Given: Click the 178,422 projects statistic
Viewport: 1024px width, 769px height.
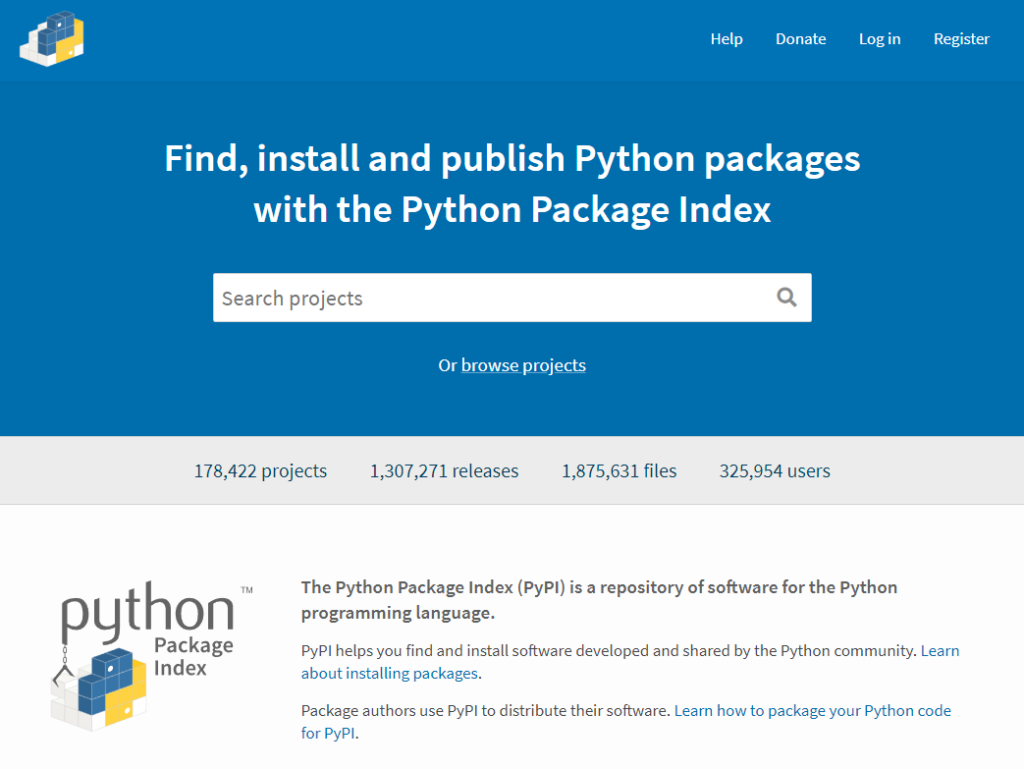Looking at the screenshot, I should point(260,471).
